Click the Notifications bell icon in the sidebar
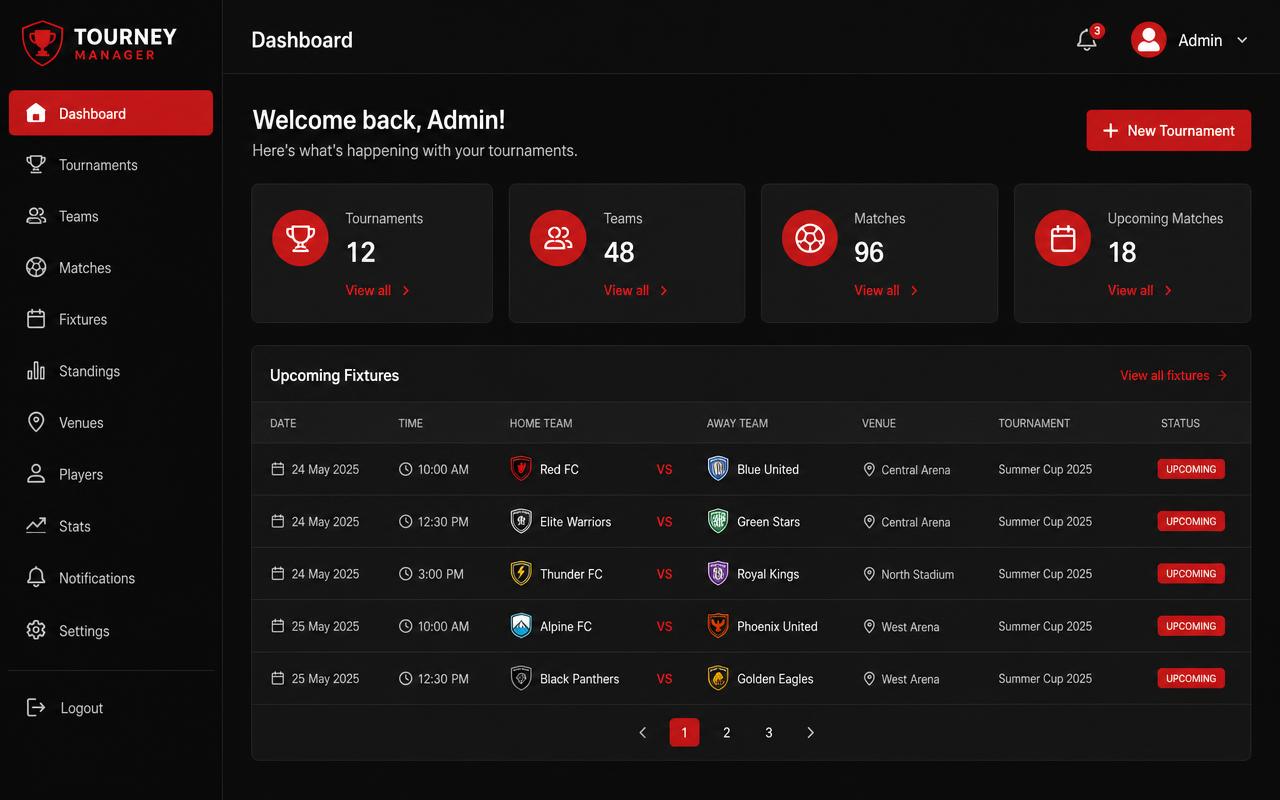 36,578
